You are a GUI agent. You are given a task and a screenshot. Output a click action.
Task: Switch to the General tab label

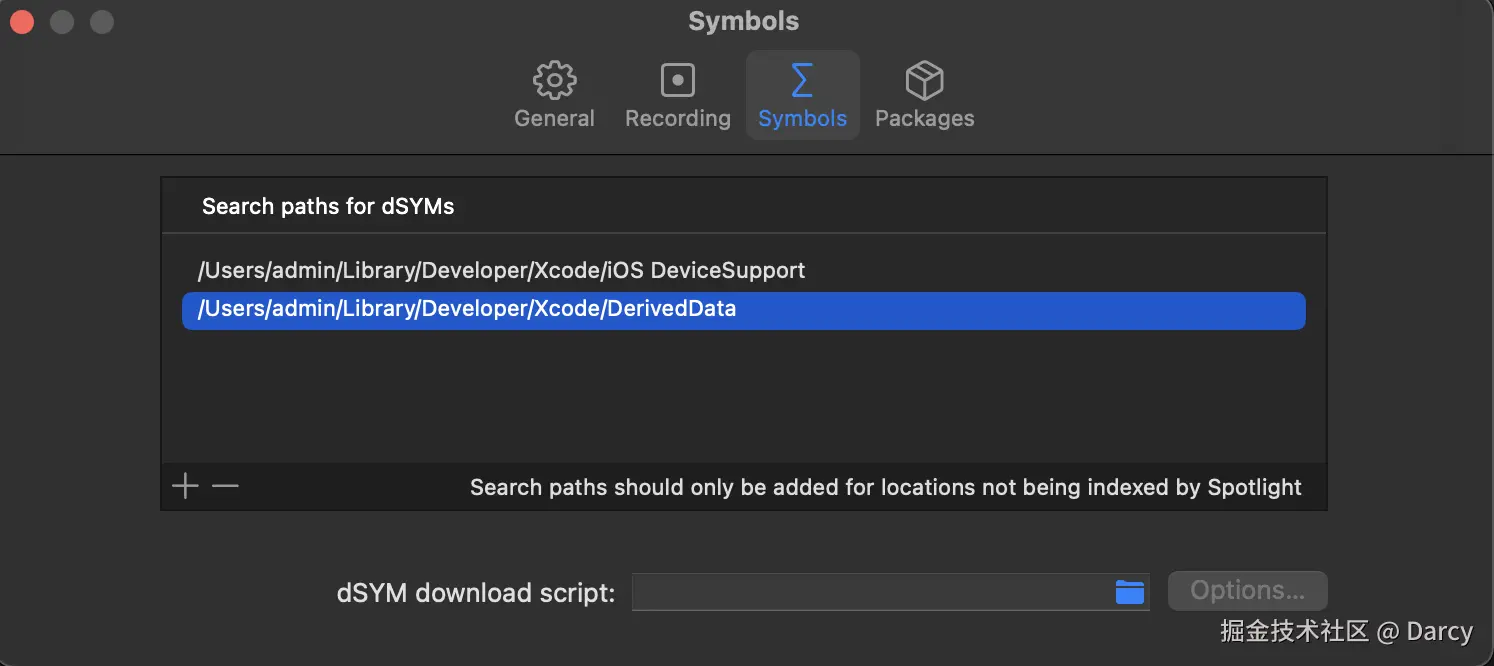point(554,118)
